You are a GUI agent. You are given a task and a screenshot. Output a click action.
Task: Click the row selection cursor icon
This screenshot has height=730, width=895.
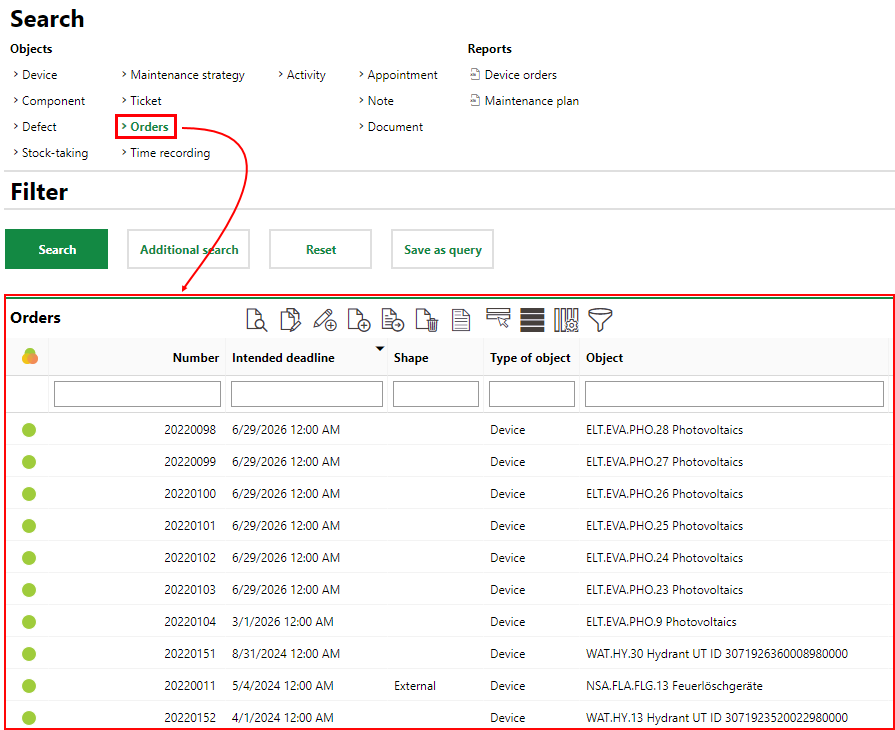tap(498, 319)
